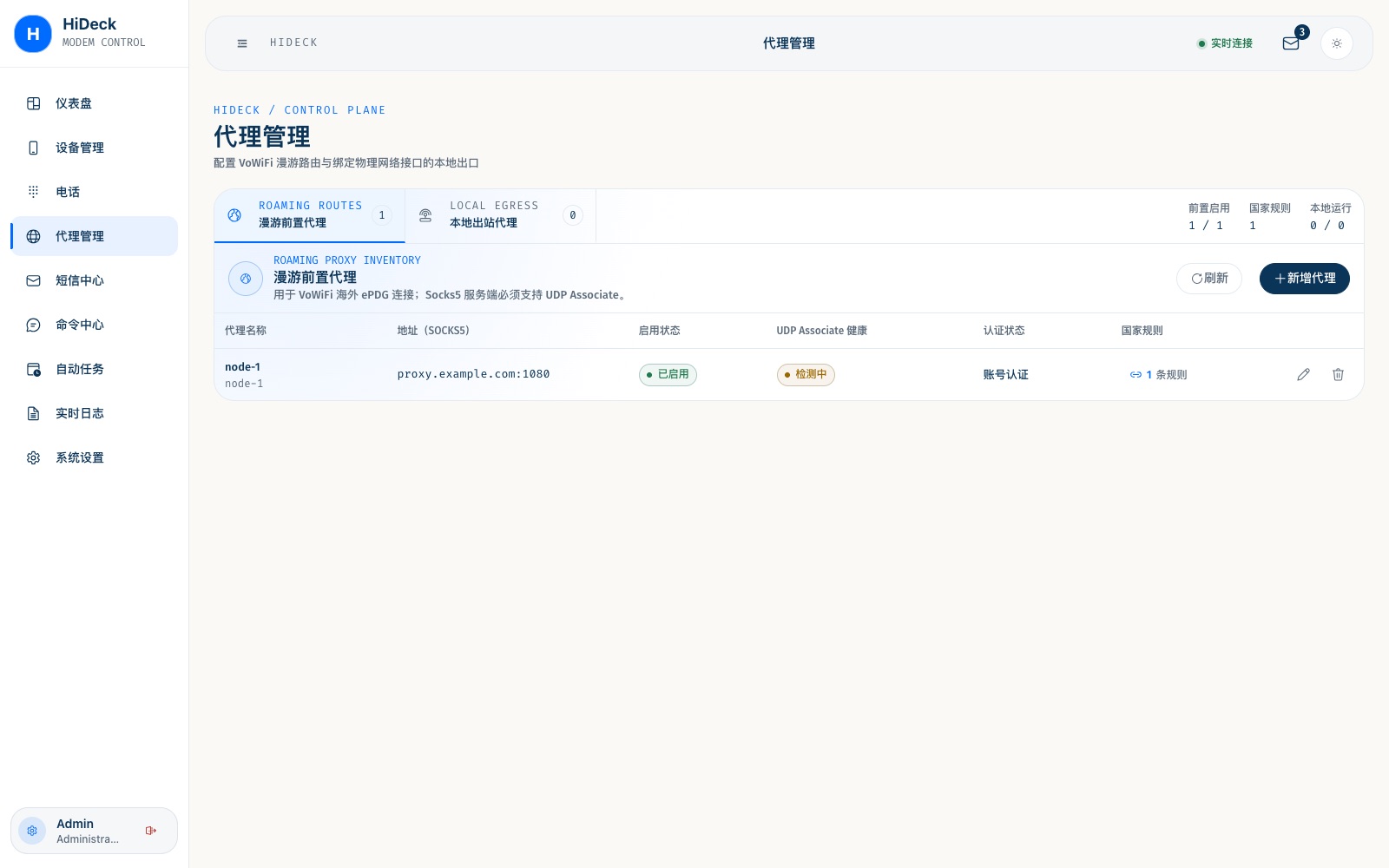Click the UDP Associate 健康 column header
1389x868 pixels.
pyautogui.click(x=822, y=331)
